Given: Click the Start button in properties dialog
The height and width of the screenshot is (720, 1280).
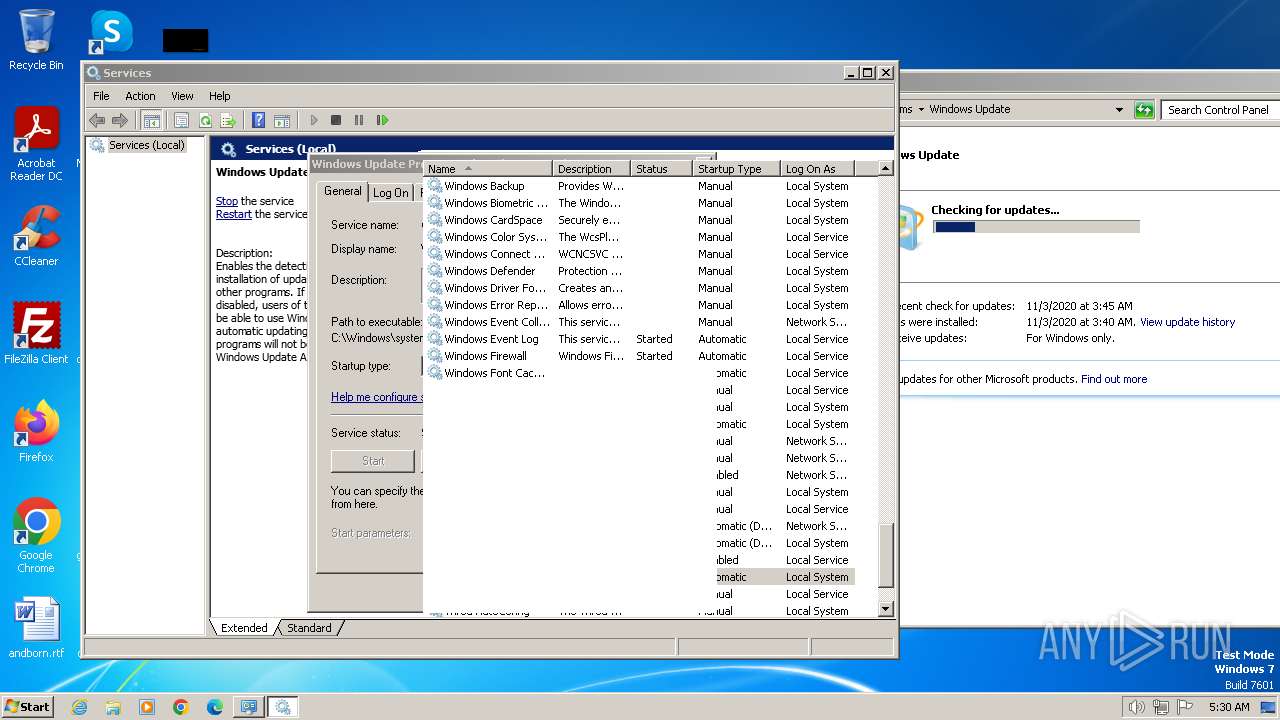Looking at the screenshot, I should tap(373, 461).
